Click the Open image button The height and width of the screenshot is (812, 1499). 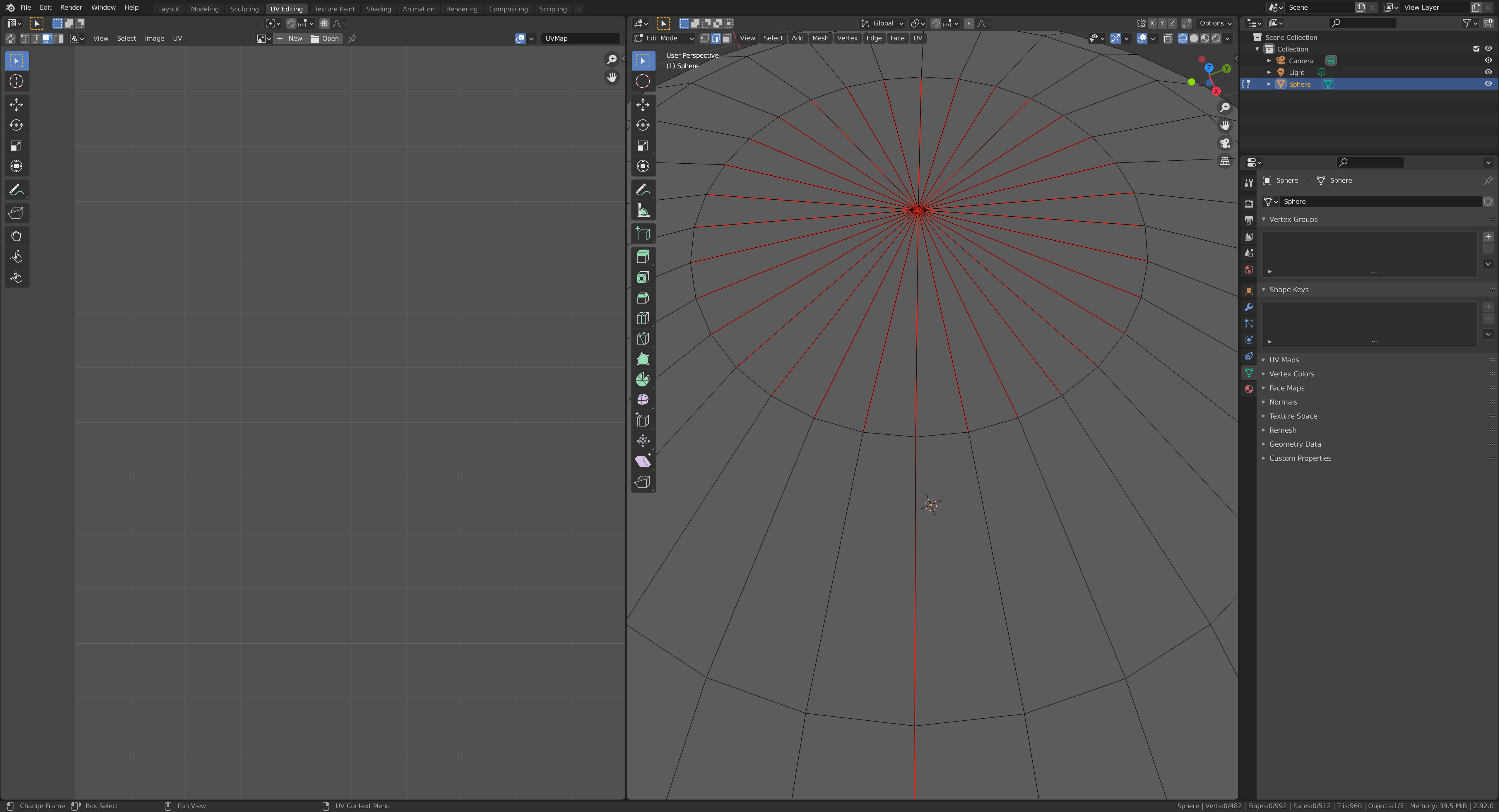[325, 38]
